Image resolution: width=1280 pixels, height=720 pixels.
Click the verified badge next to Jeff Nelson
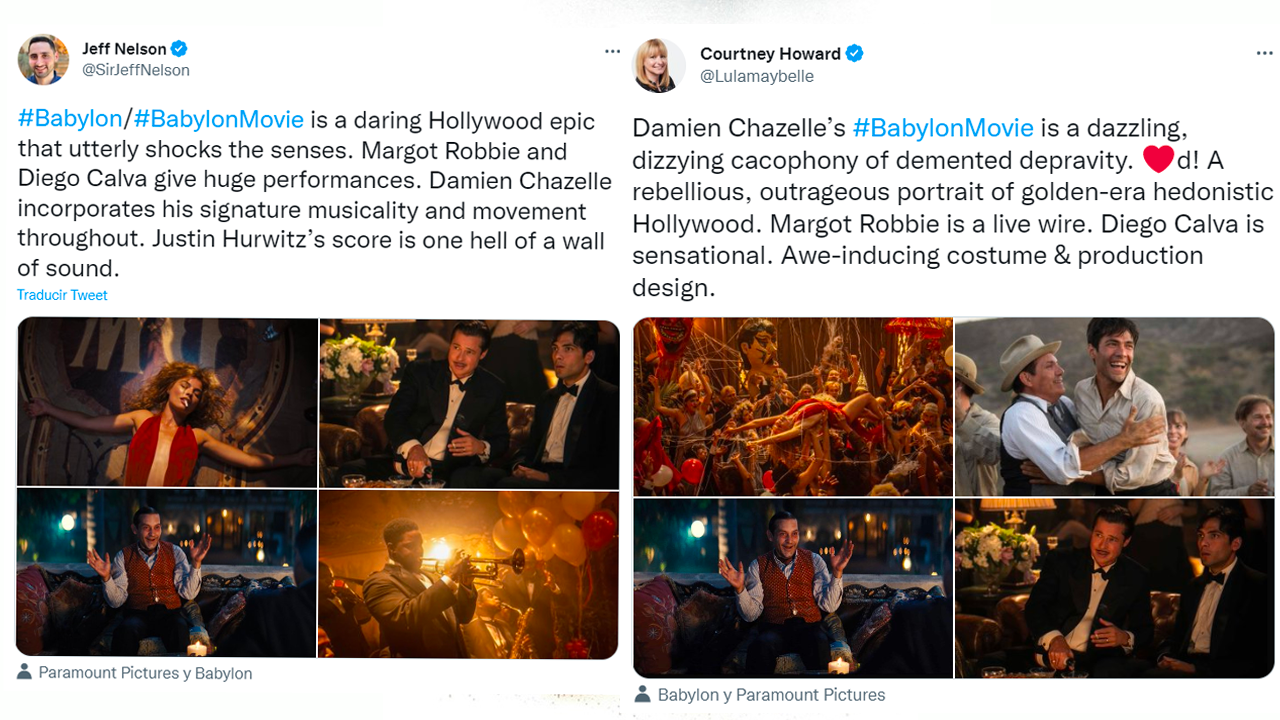pyautogui.click(x=178, y=48)
